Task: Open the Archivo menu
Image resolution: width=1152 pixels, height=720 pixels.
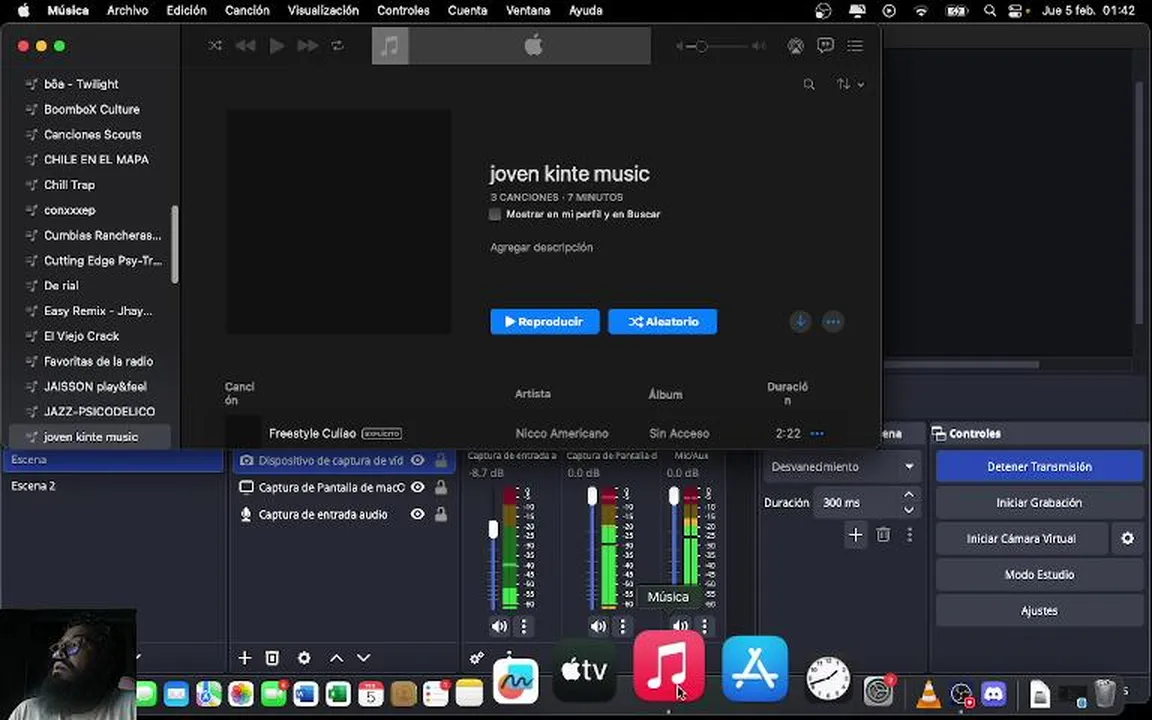Action: click(x=127, y=10)
